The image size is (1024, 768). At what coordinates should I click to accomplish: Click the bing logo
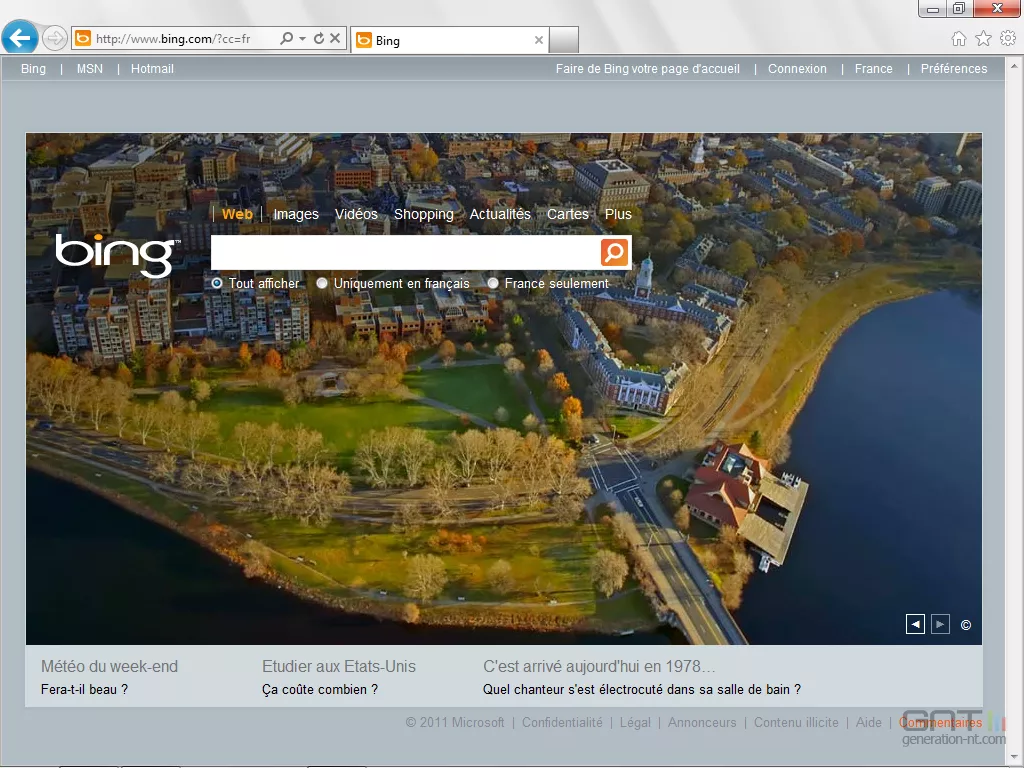(118, 255)
